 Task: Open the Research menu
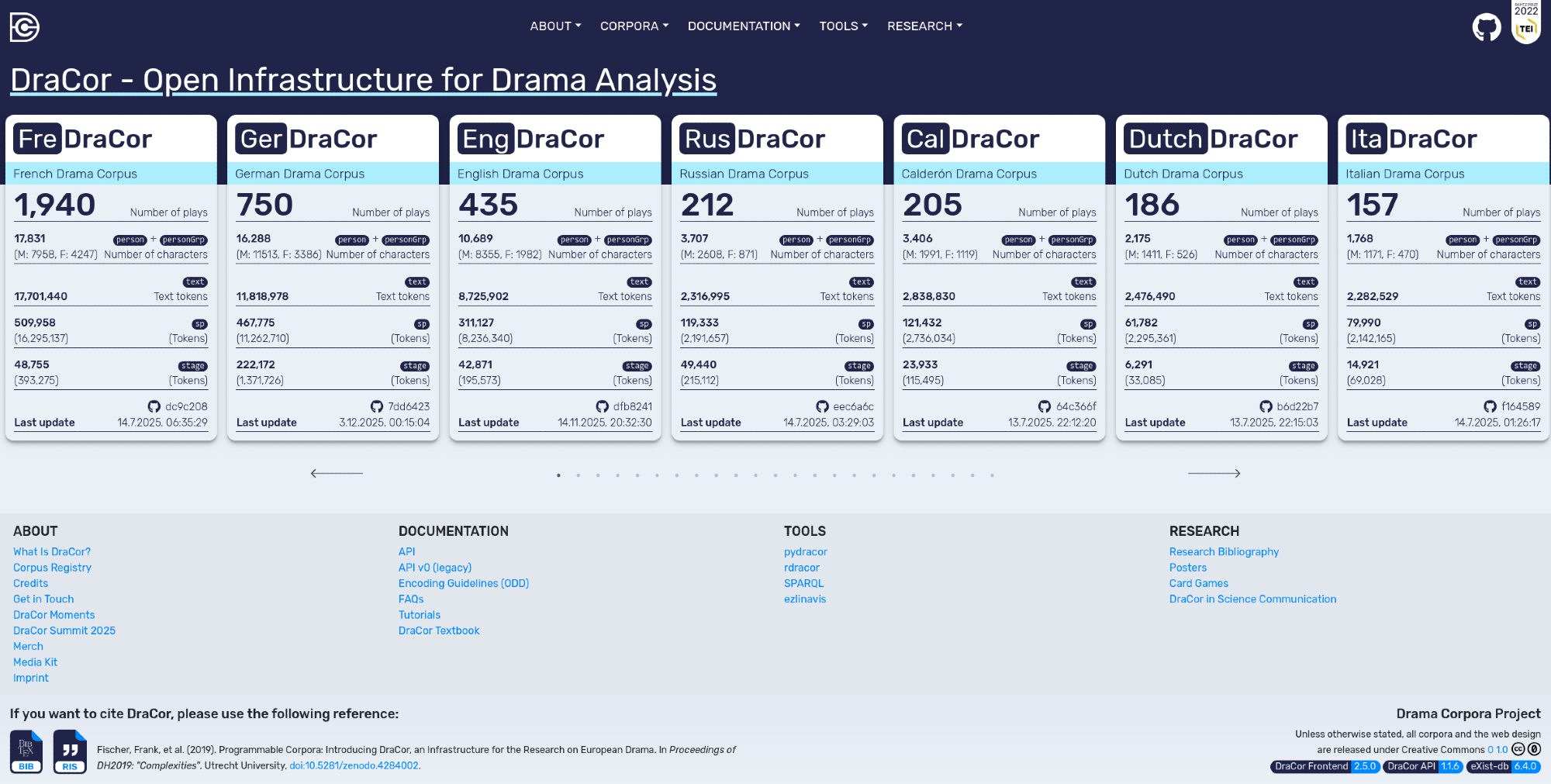pos(924,26)
